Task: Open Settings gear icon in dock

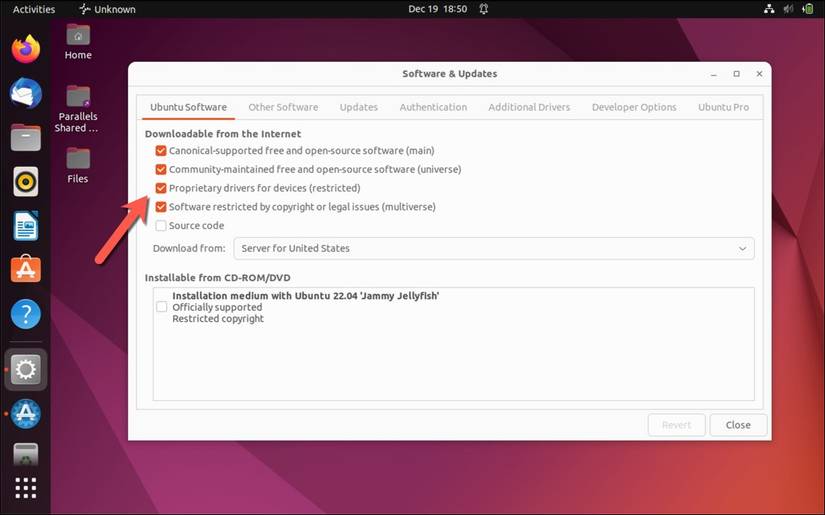Action: [26, 369]
